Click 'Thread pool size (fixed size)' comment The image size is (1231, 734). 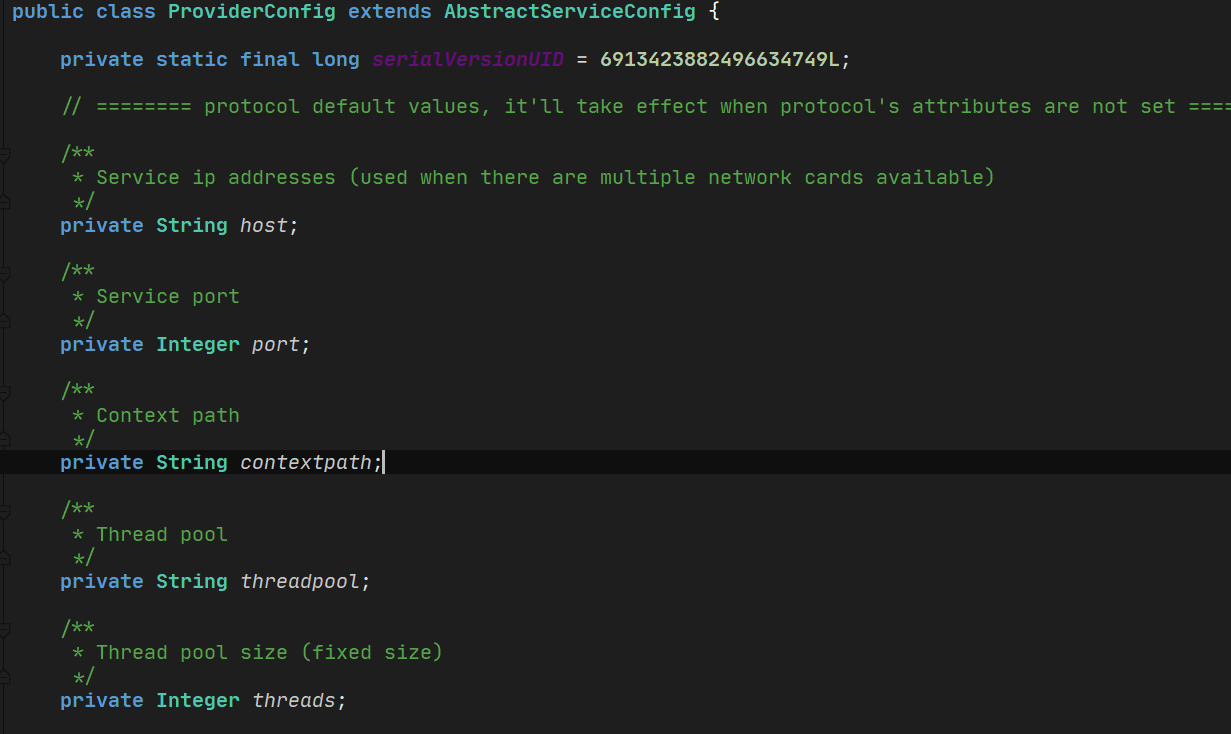coord(270,652)
